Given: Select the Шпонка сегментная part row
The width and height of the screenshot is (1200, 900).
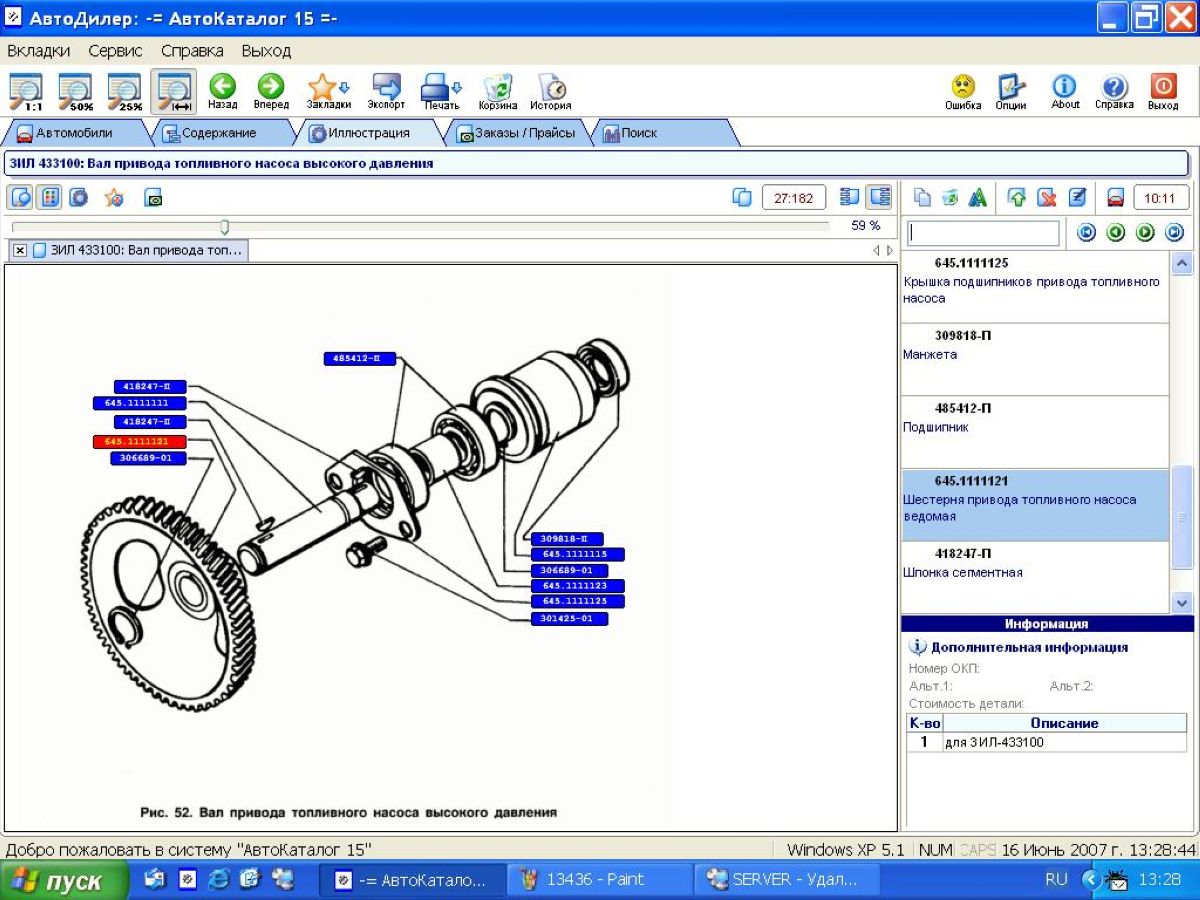Looking at the screenshot, I should [1034, 577].
